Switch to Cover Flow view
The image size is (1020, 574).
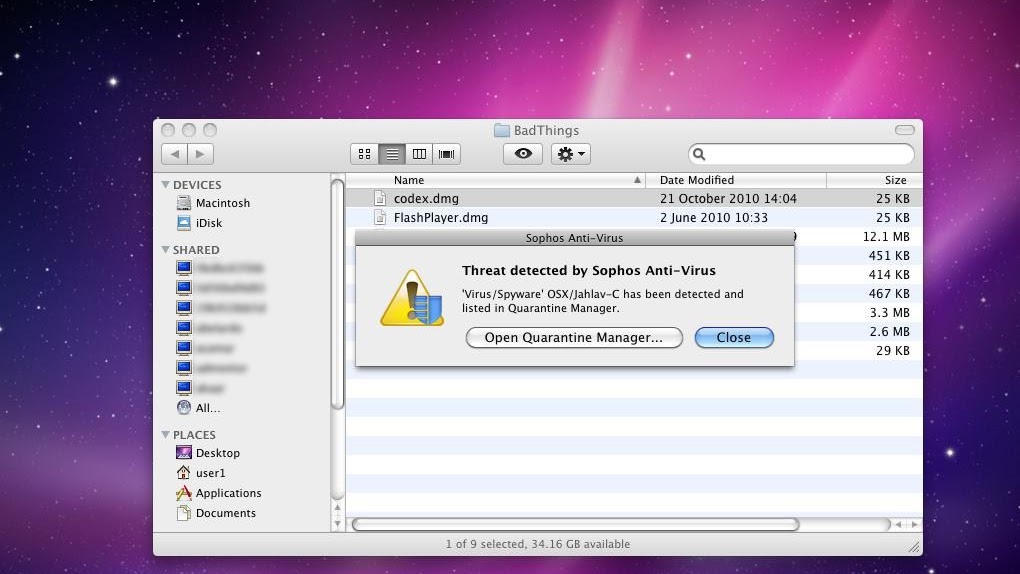tap(447, 154)
